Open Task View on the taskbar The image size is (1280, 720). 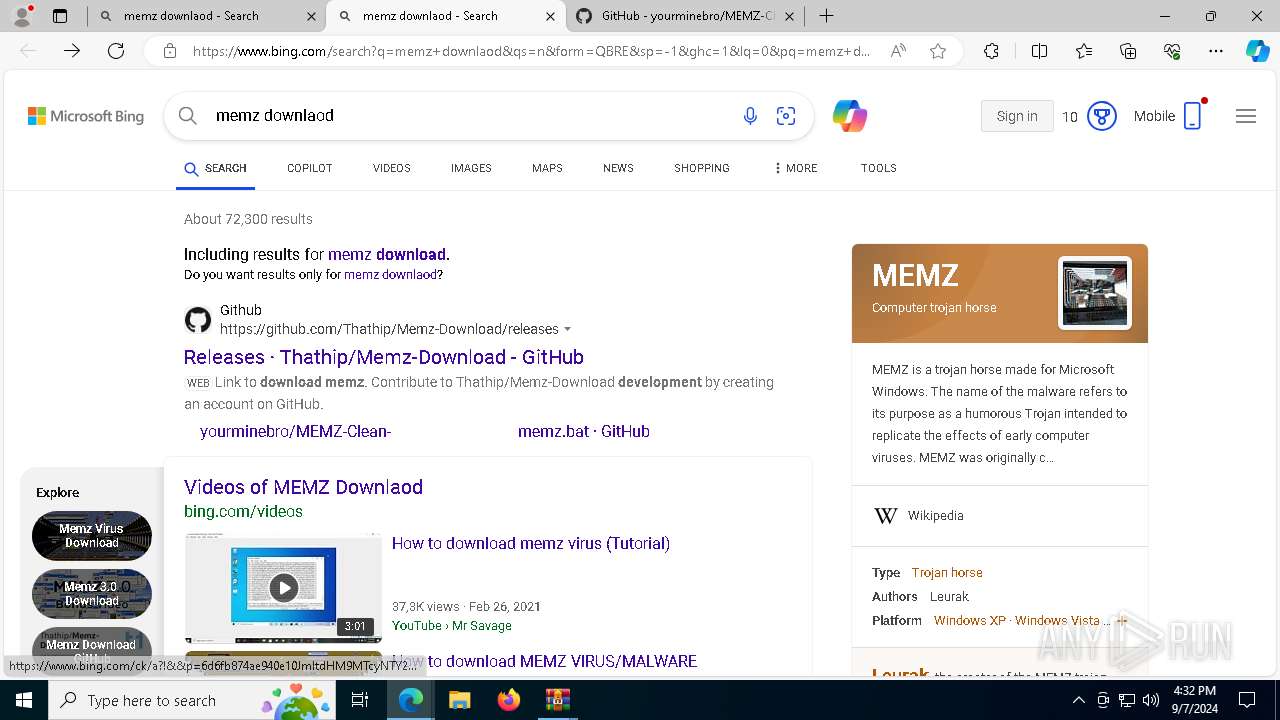pyautogui.click(x=362, y=700)
